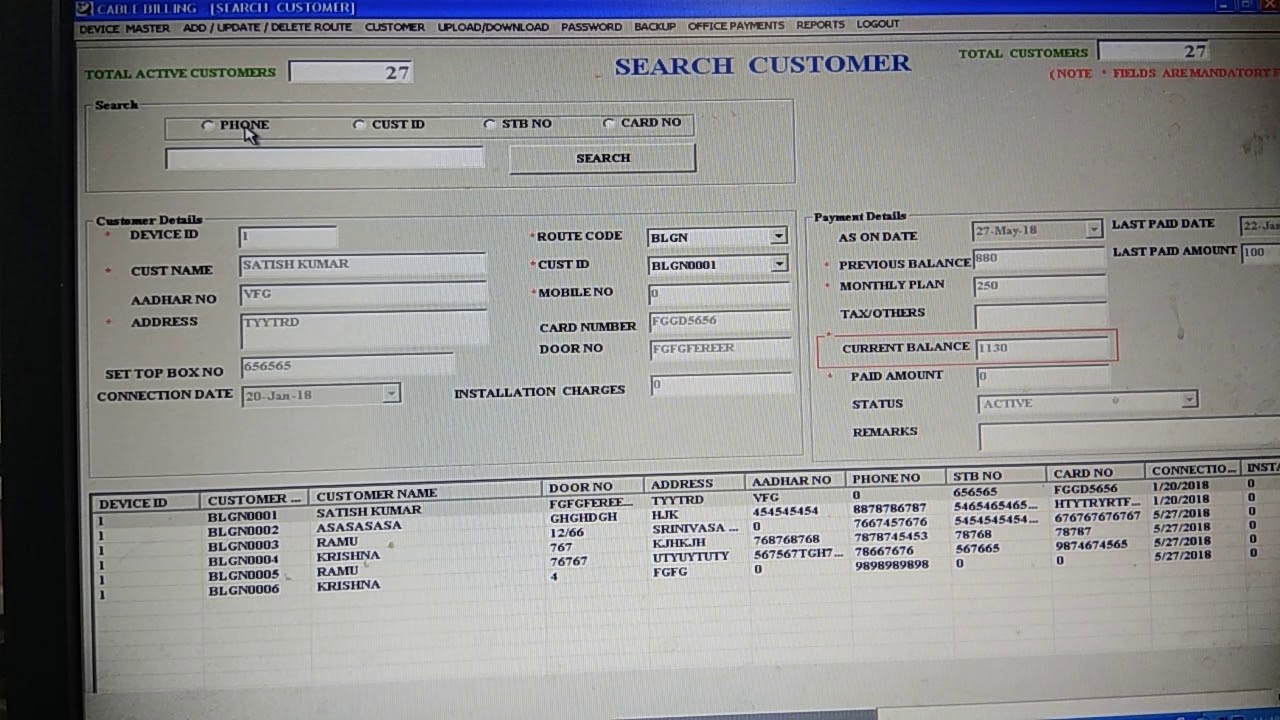Expand the ROUTE CODE dropdown
1280x720 pixels.
778,237
